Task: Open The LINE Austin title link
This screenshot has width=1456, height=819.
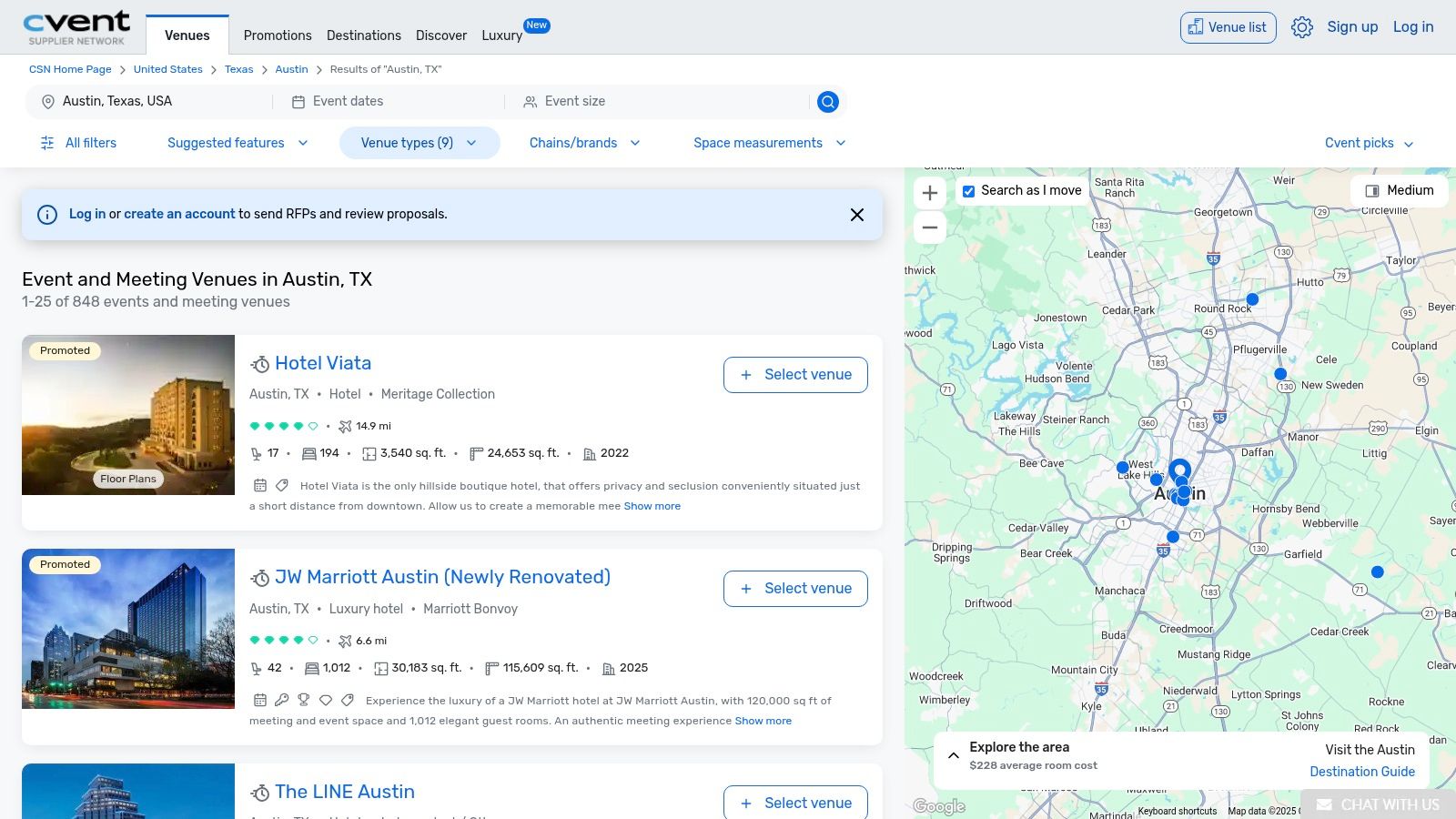Action: pyautogui.click(x=345, y=792)
